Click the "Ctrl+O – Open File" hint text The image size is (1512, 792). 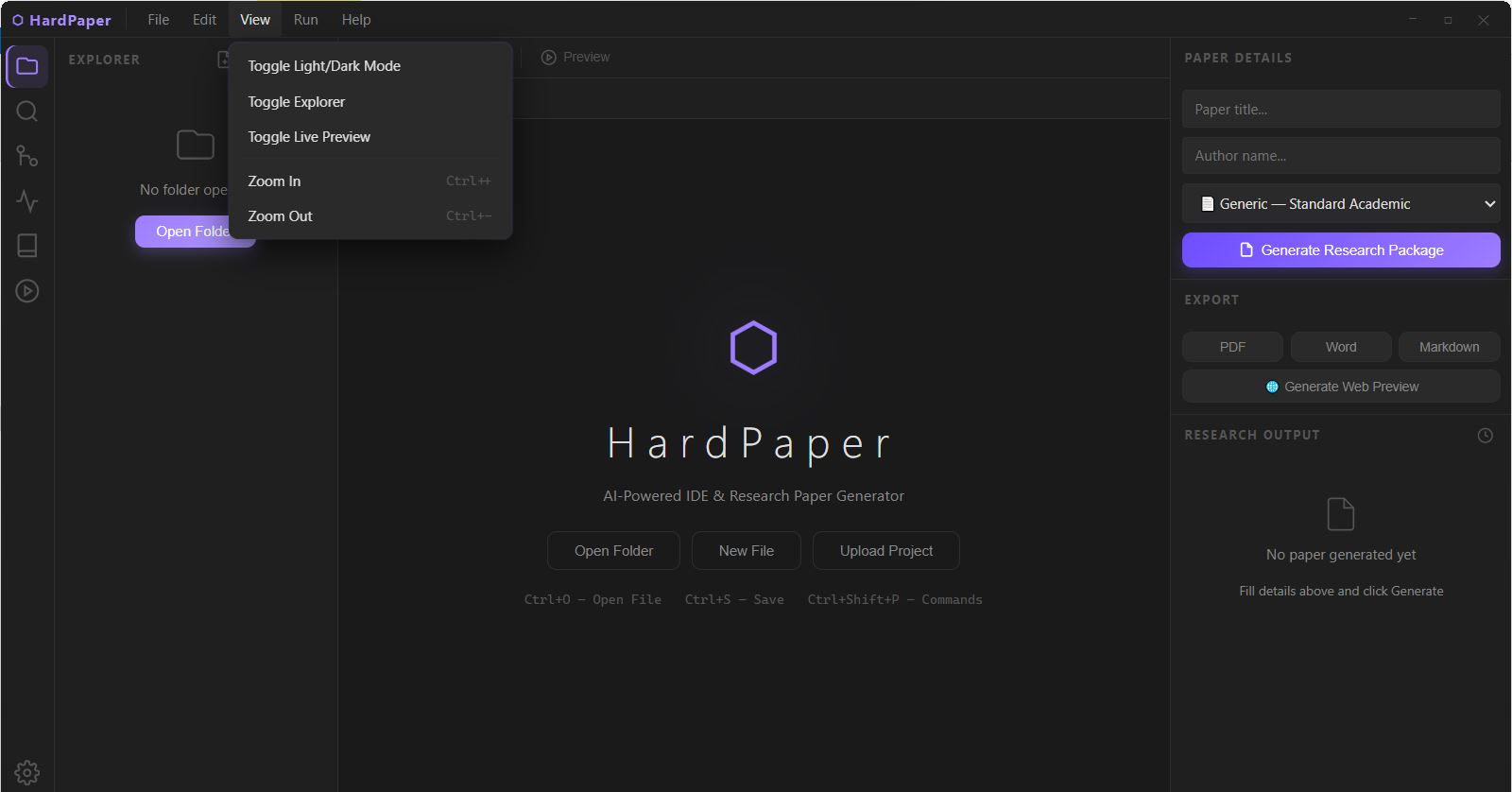[x=593, y=599]
